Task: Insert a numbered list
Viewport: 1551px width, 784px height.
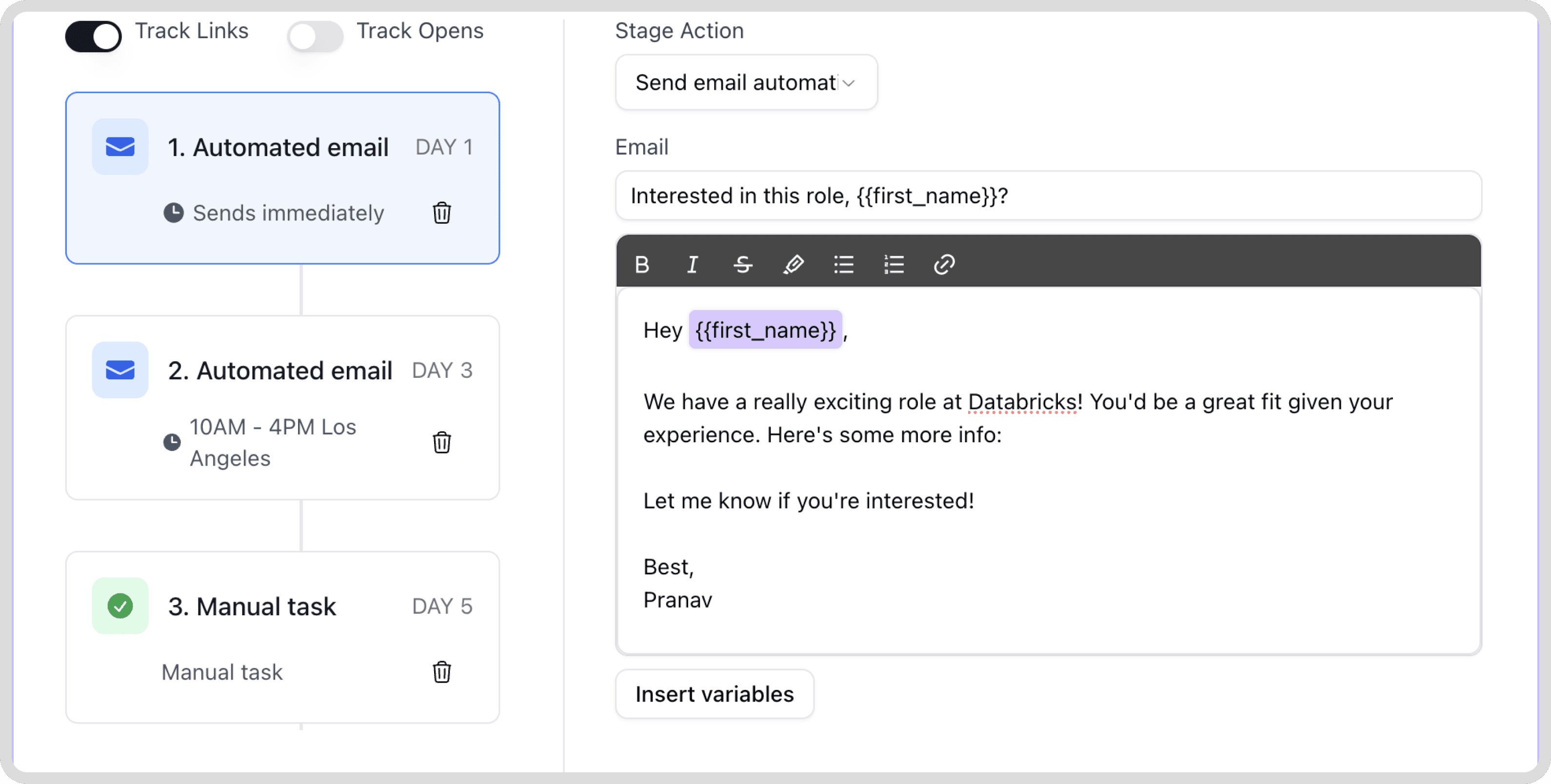Action: click(x=894, y=264)
